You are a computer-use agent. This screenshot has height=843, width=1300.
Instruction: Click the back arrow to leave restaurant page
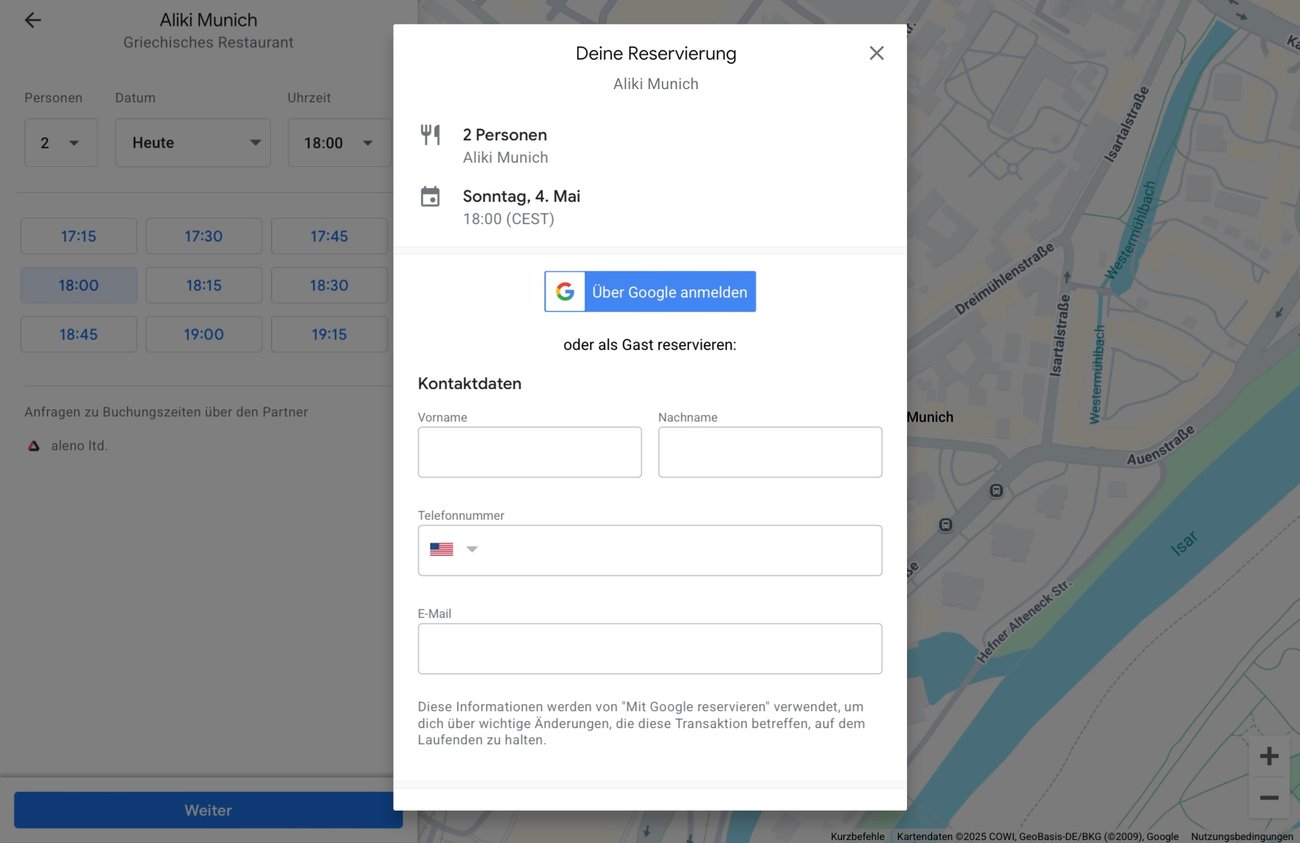(32, 19)
